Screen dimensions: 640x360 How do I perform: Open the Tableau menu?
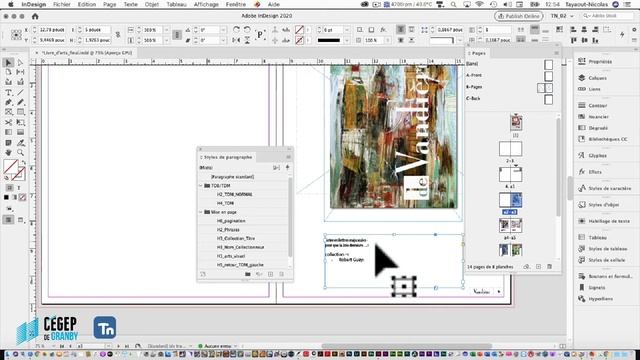tap(176, 4)
